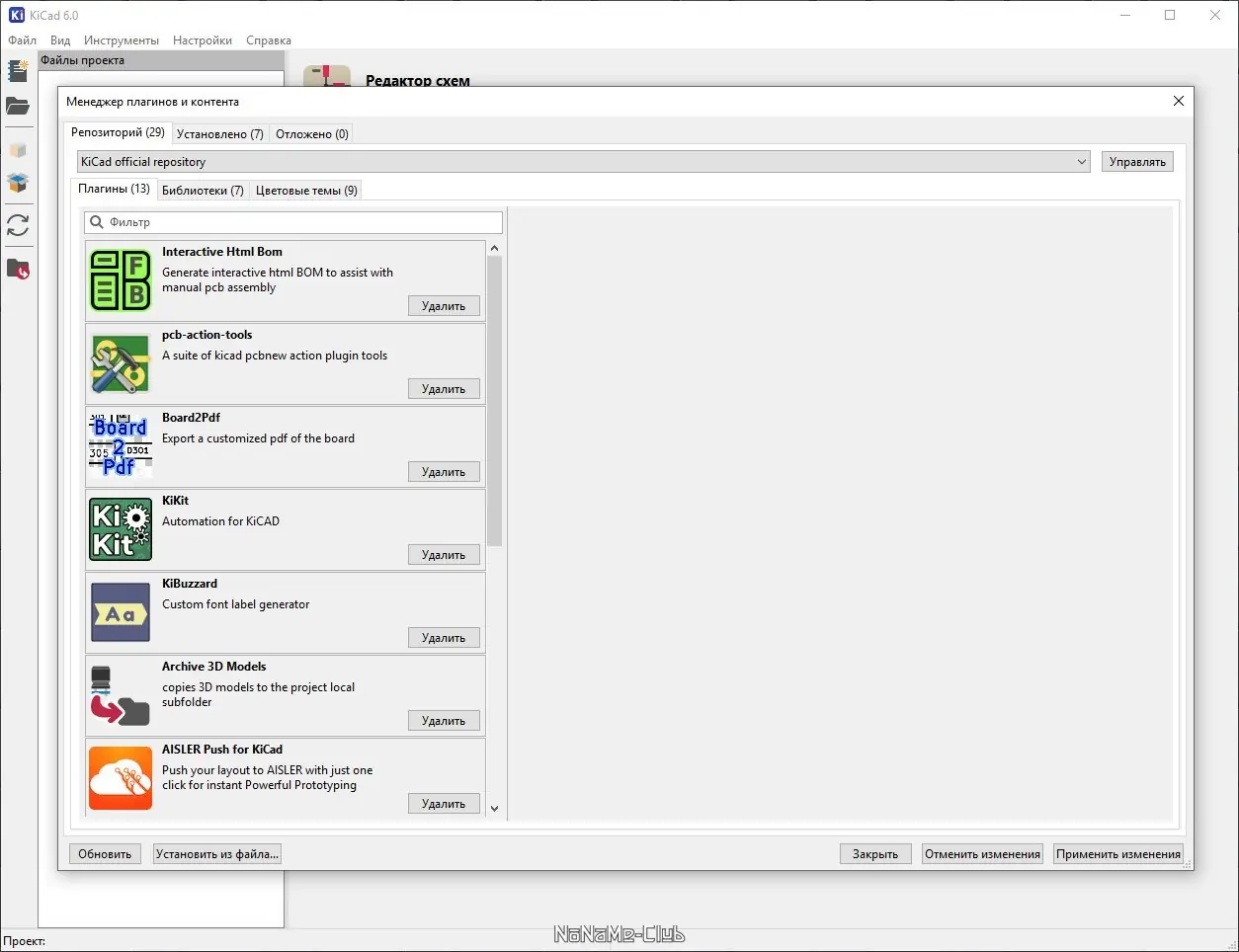Click Удалить for KiKit

[x=444, y=555]
